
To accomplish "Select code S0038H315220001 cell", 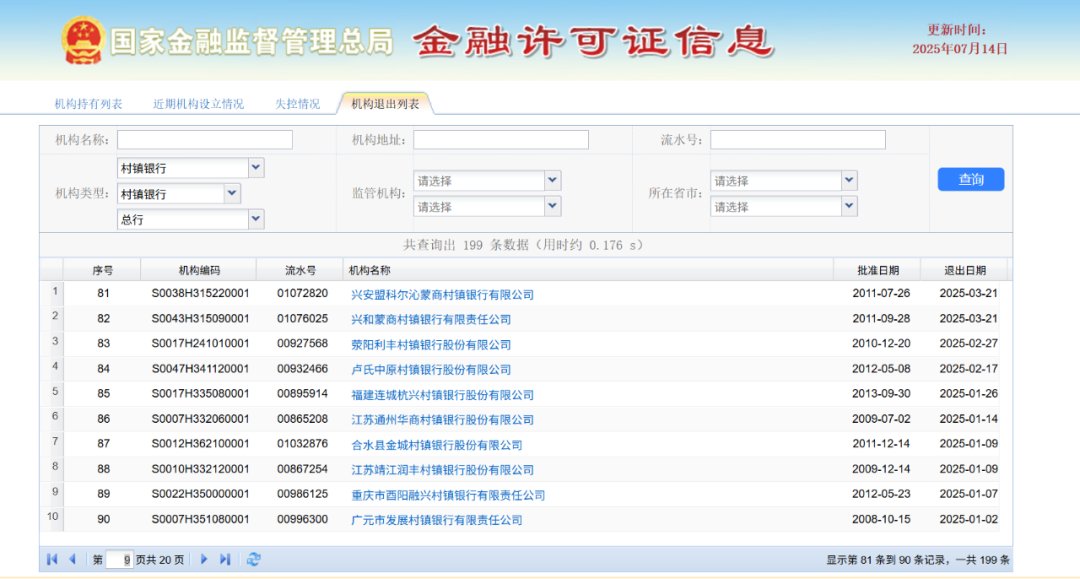I will [x=200, y=293].
